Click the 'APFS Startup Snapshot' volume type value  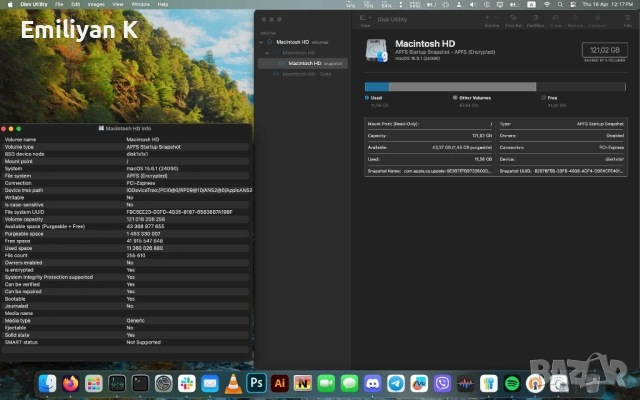[153, 147]
